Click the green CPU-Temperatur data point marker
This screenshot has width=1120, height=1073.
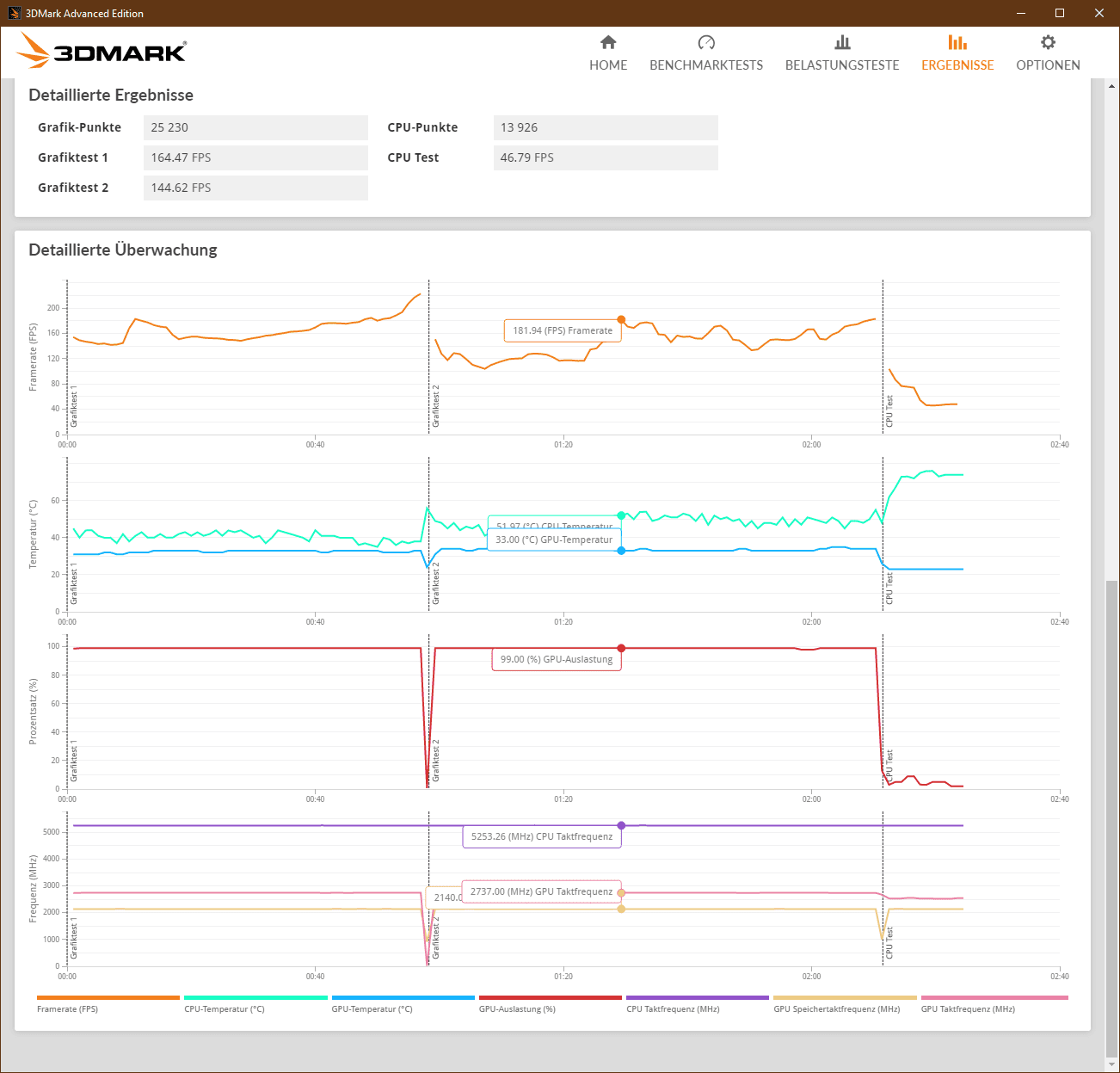point(621,515)
